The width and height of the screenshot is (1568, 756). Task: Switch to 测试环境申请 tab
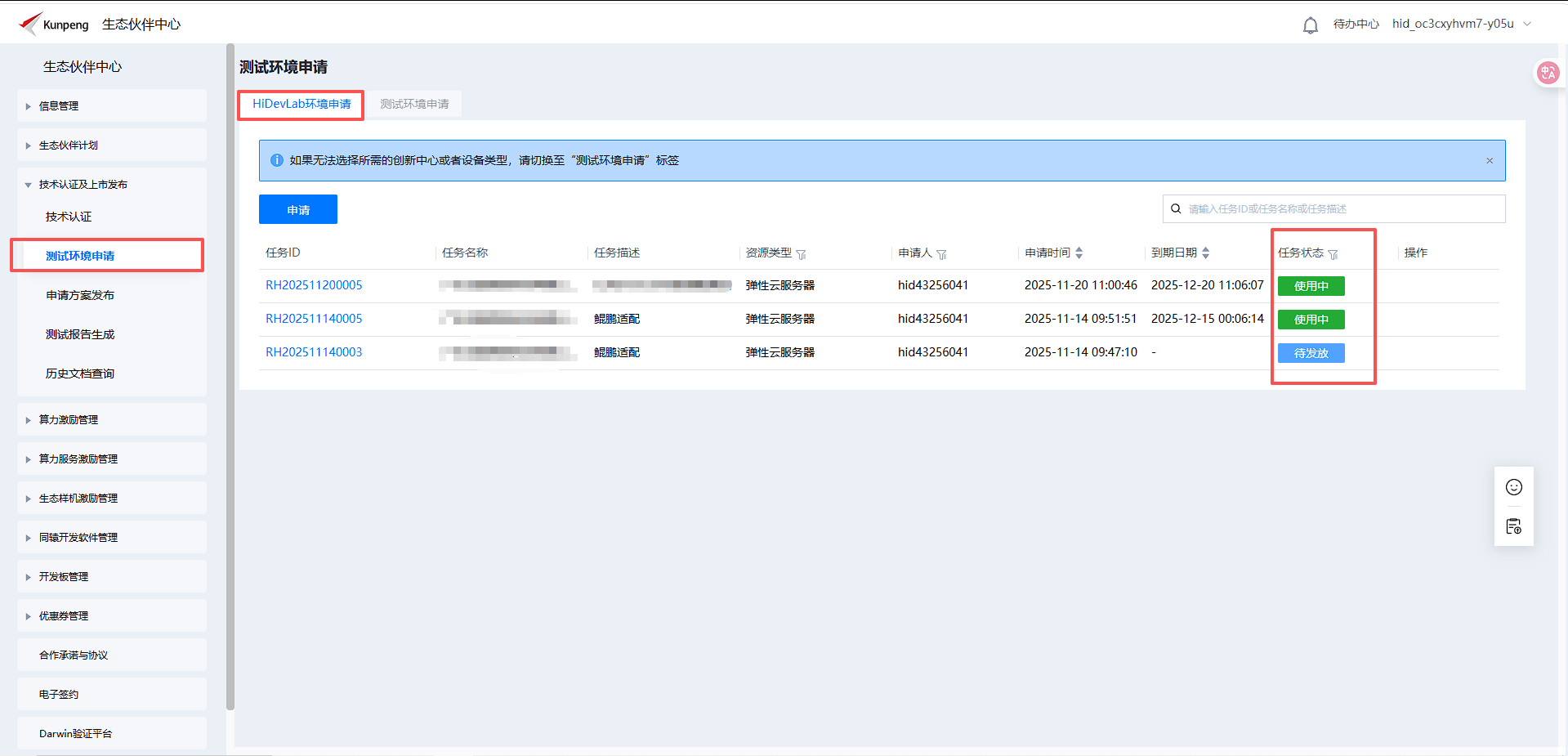click(x=414, y=104)
